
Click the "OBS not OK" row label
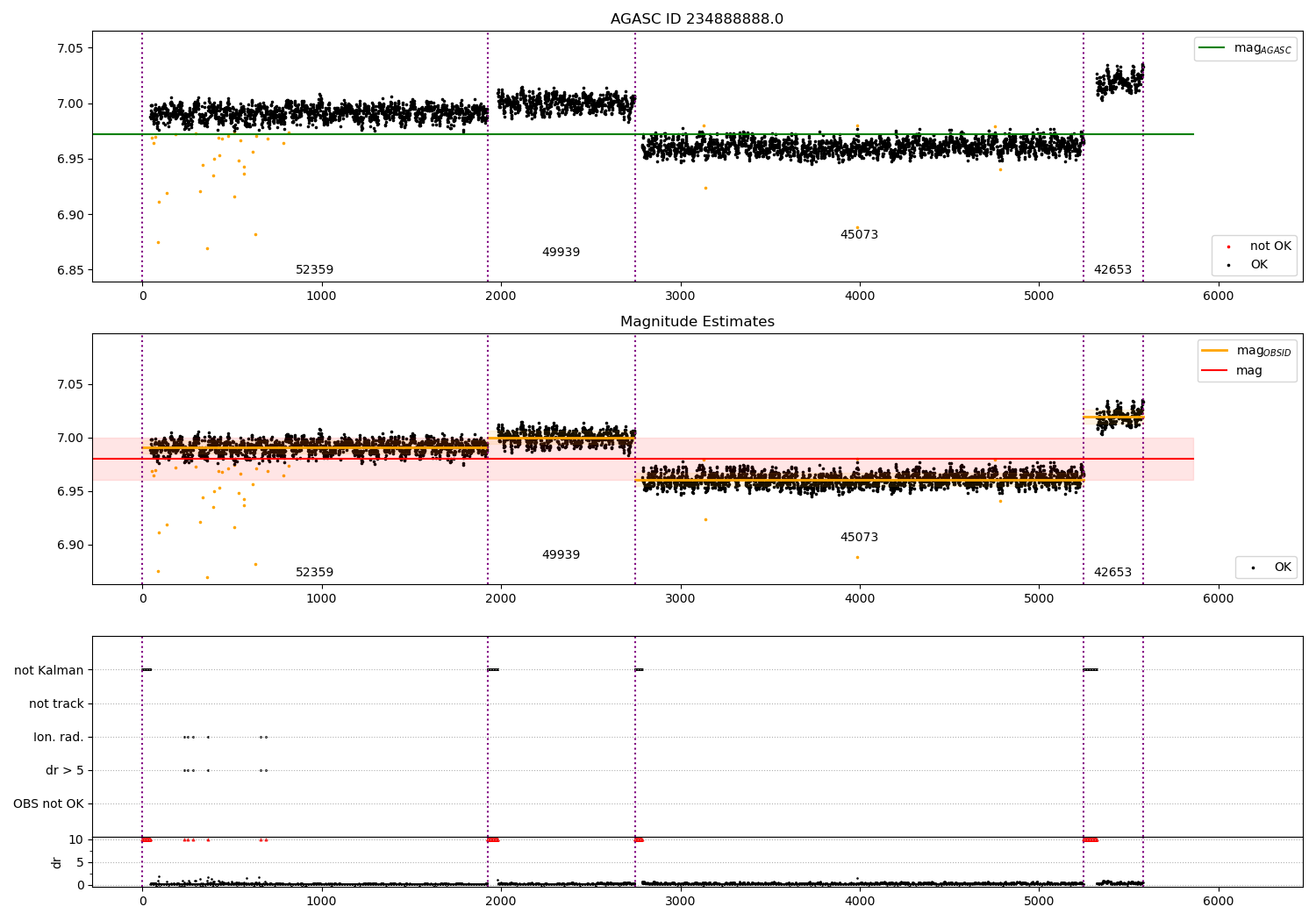click(48, 803)
